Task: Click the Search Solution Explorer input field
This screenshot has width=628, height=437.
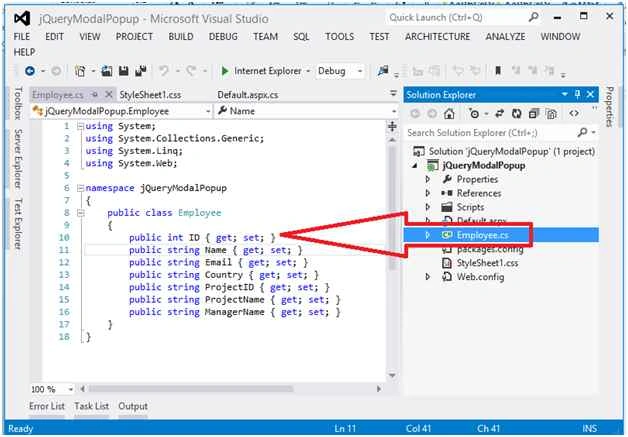Action: pyautogui.click(x=492, y=133)
